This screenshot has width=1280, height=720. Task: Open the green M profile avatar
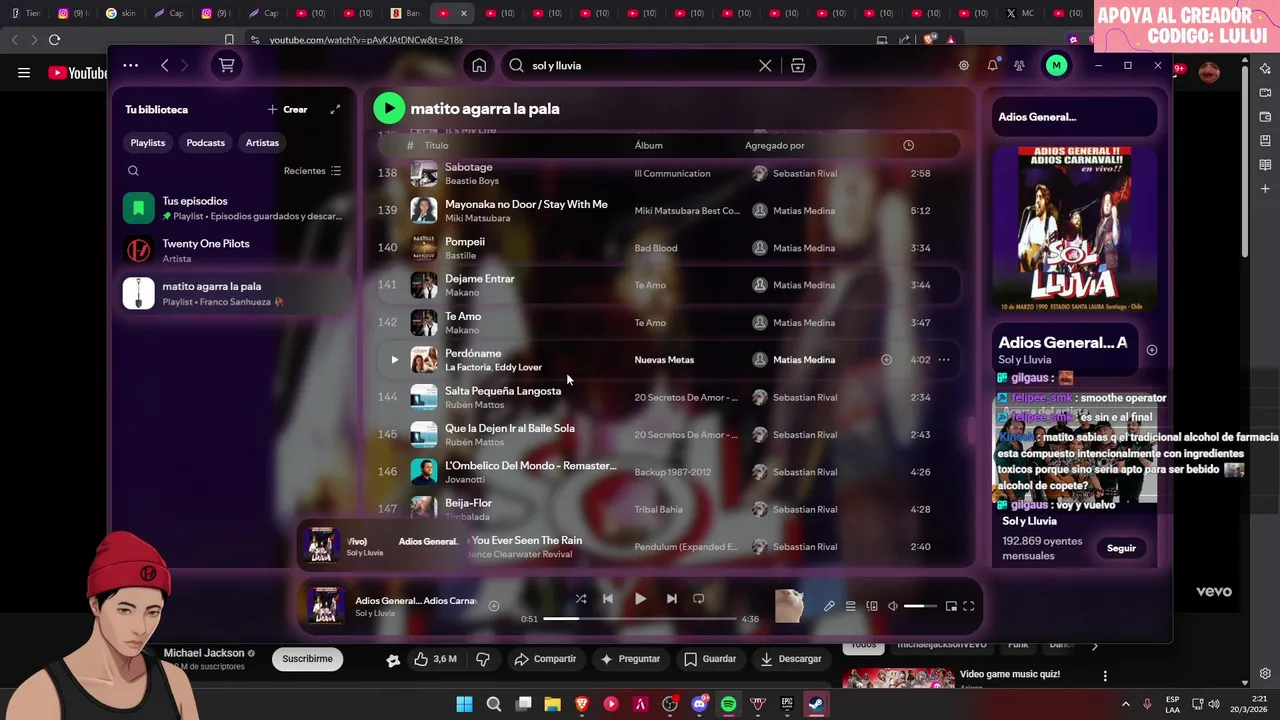[1056, 65]
